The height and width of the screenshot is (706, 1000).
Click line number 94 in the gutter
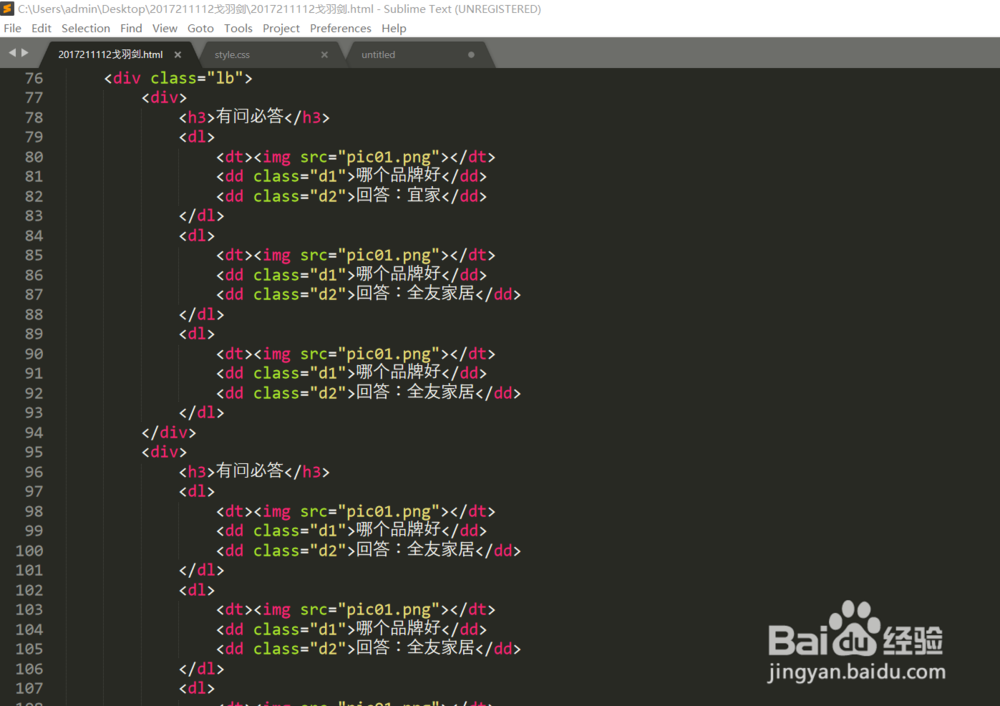pos(34,433)
